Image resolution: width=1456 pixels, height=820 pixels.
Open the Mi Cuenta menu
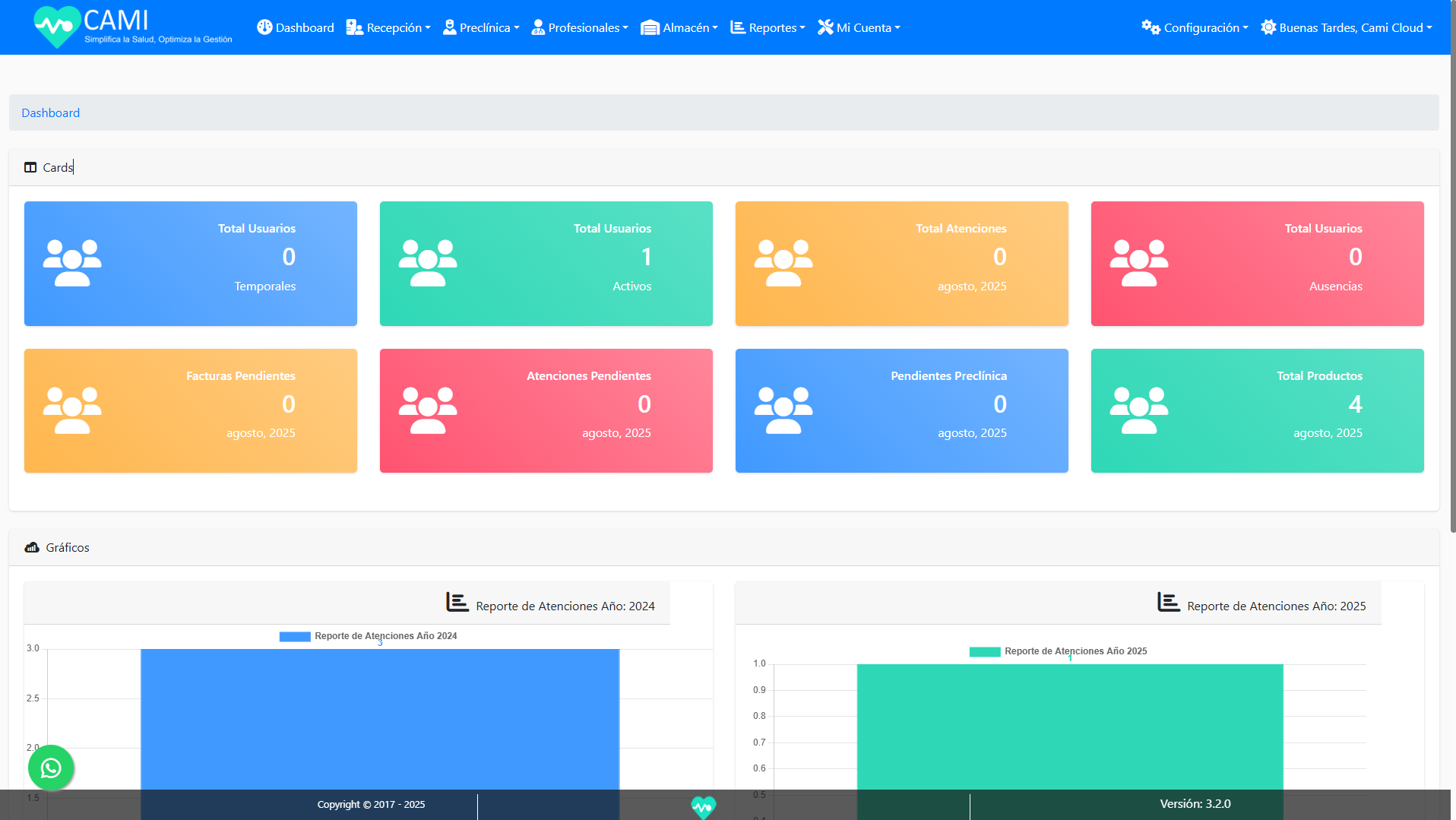[x=859, y=27]
